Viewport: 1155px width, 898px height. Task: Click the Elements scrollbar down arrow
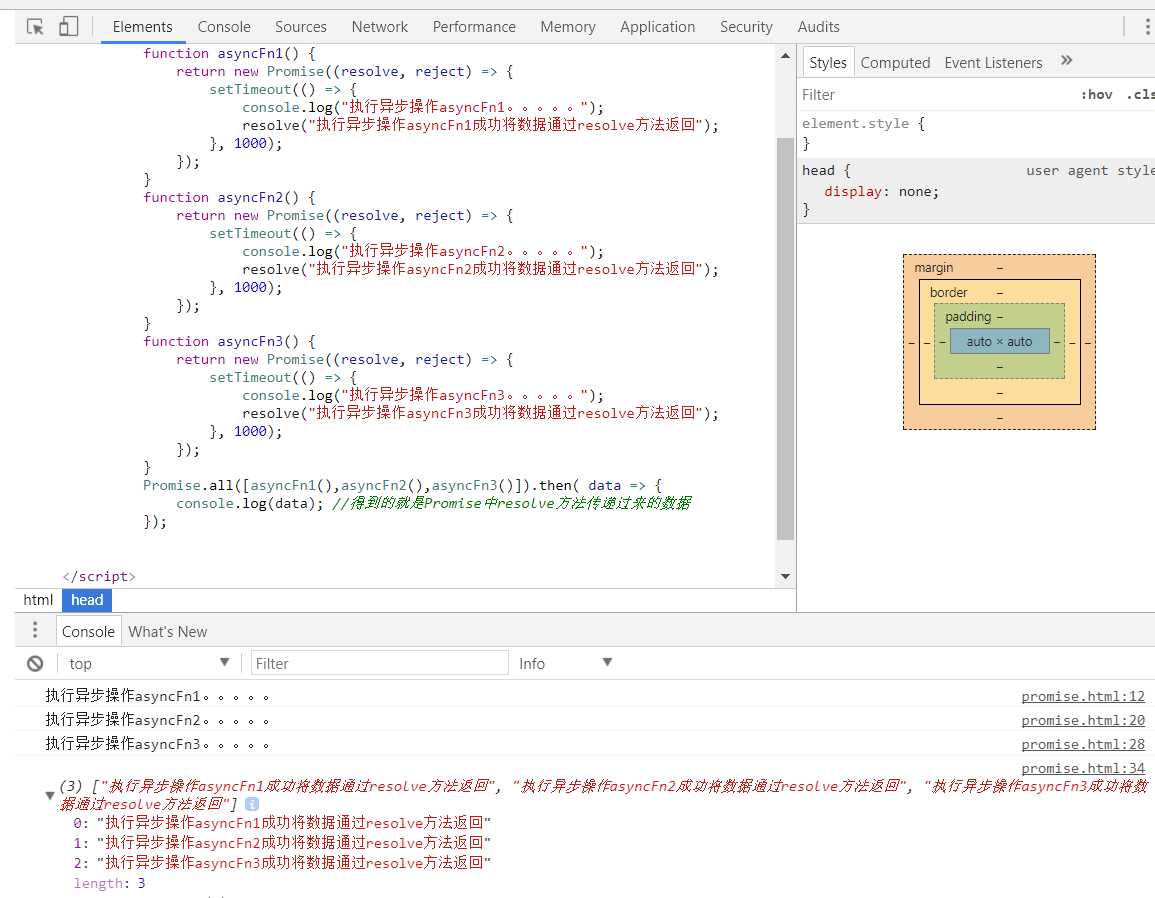point(785,576)
